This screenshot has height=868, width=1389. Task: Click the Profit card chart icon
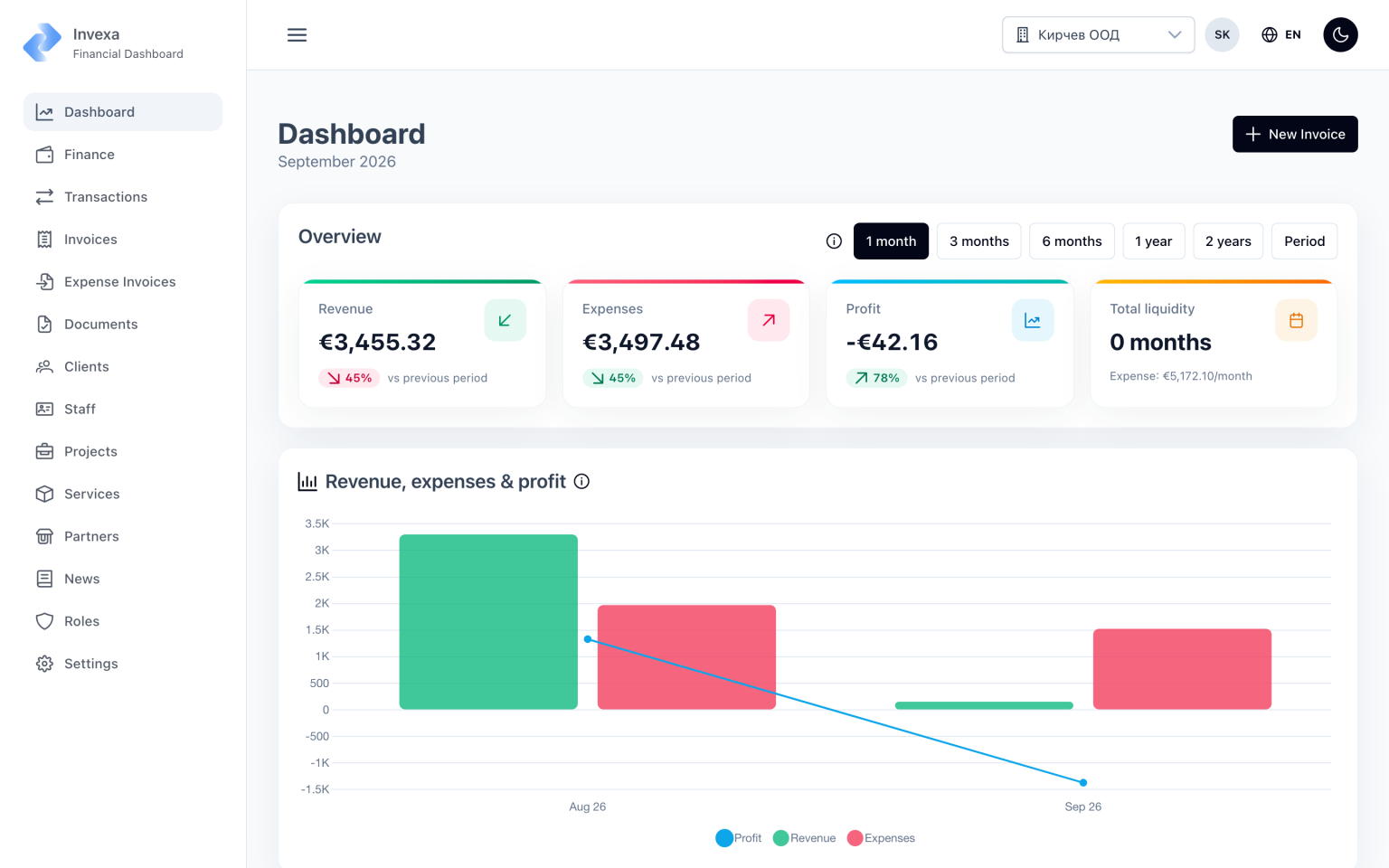pos(1033,320)
